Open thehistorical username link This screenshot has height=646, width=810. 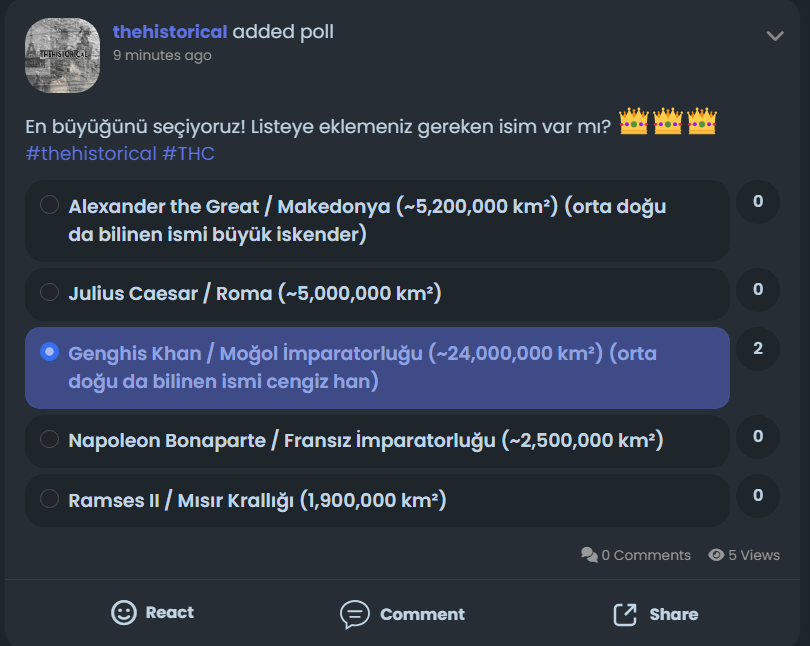[170, 32]
